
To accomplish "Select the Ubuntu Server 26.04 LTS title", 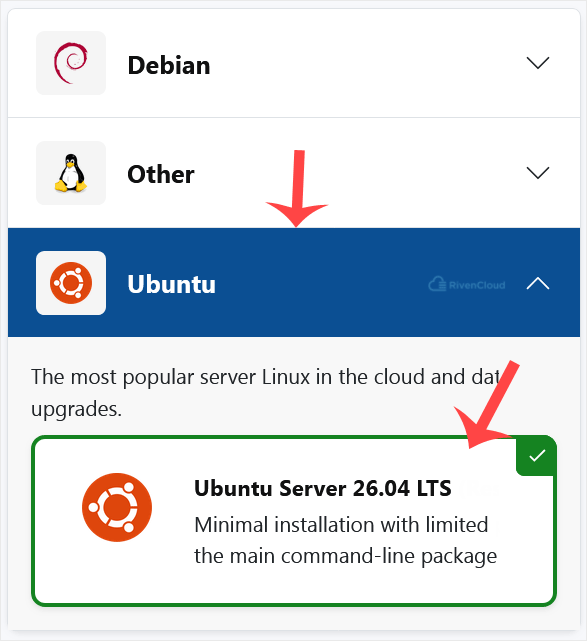I will [x=323, y=488].
